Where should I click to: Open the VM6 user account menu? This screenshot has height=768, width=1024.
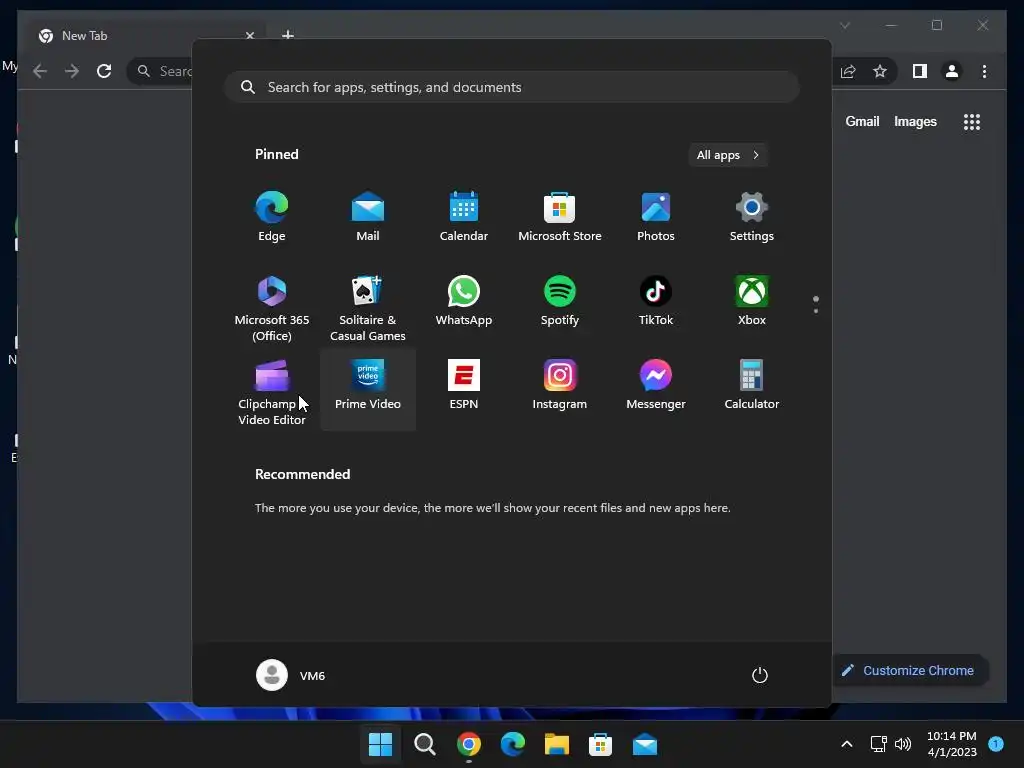(x=291, y=675)
